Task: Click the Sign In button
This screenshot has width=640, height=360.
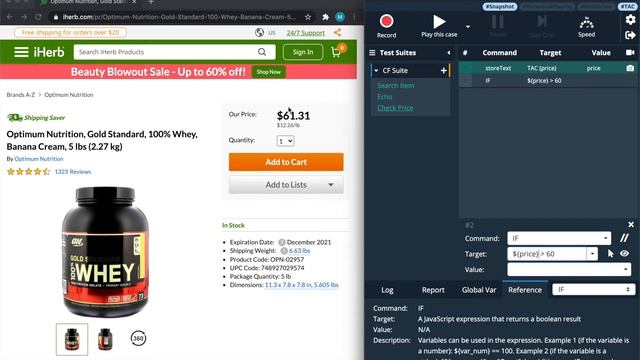Action: click(303, 52)
